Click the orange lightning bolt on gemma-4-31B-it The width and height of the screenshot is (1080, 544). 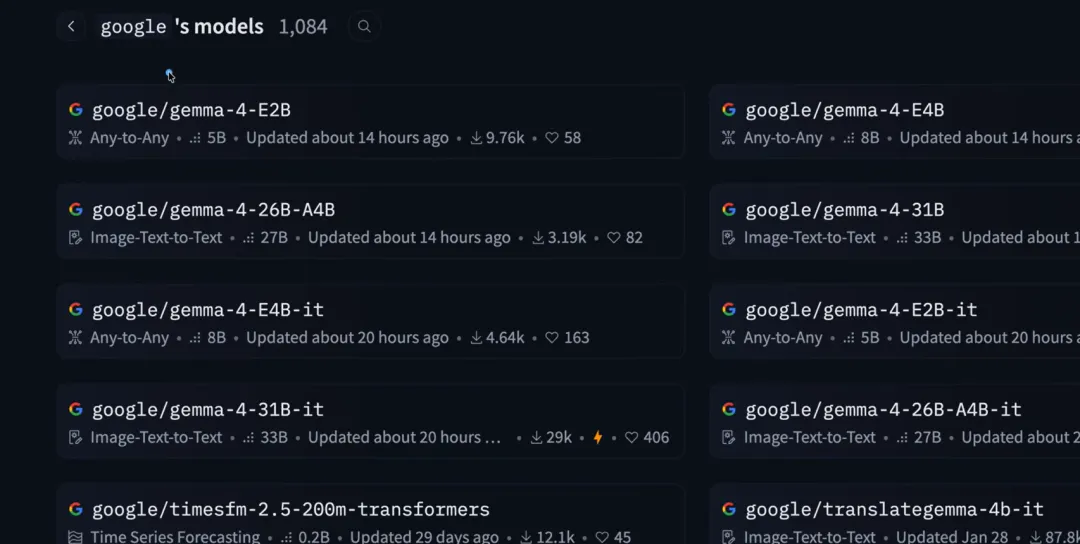pyautogui.click(x=598, y=437)
